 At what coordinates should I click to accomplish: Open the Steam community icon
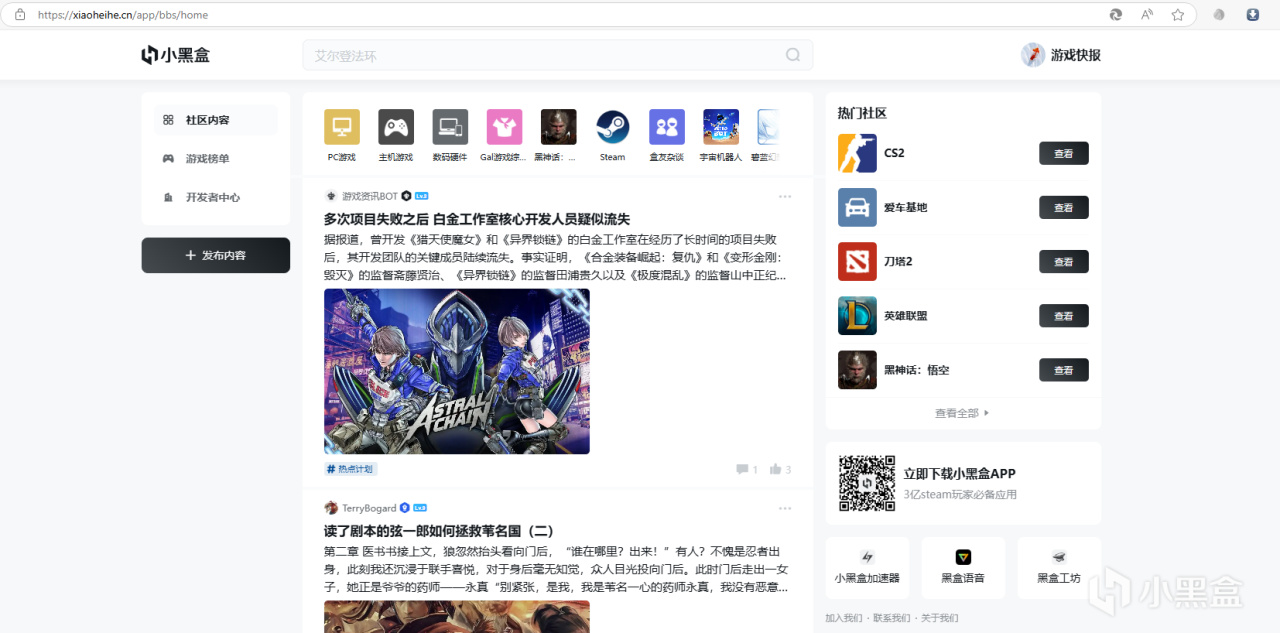612,127
